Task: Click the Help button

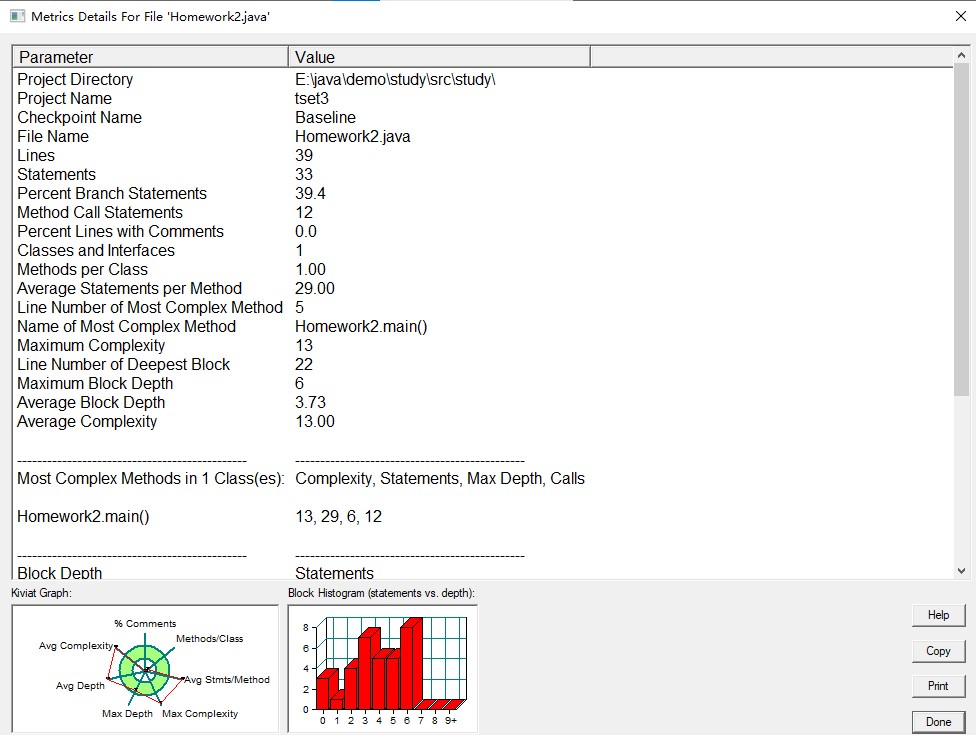Action: point(938,615)
